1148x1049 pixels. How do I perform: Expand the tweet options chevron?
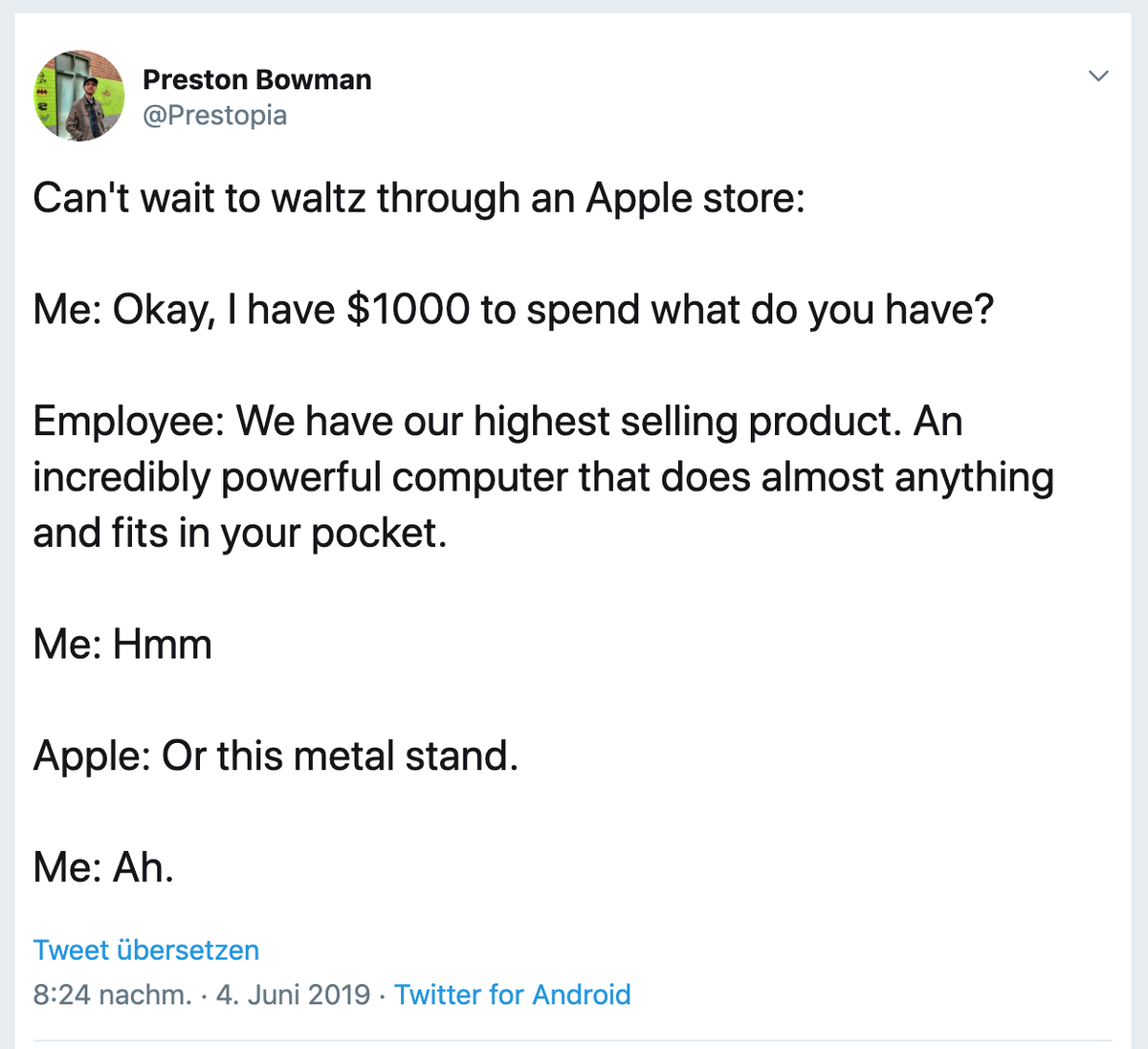click(1099, 76)
